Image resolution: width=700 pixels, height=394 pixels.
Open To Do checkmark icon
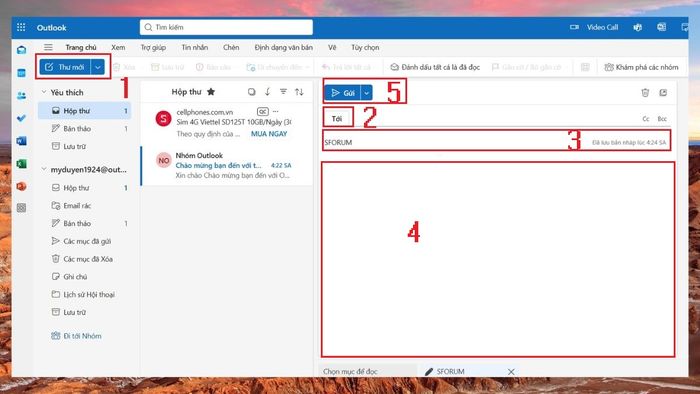pos(21,118)
